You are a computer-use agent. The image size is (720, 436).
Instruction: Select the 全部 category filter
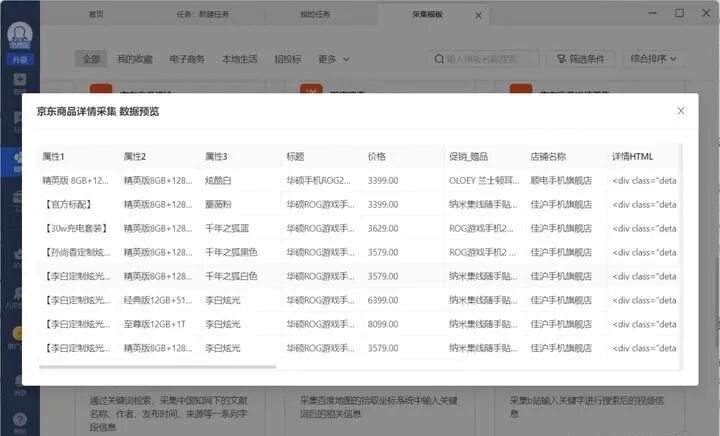tap(91, 59)
